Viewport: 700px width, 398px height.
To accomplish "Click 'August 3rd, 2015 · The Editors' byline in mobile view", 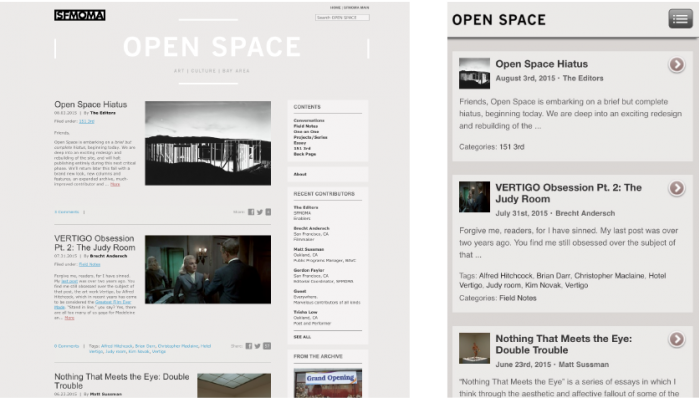I will 549,78.
